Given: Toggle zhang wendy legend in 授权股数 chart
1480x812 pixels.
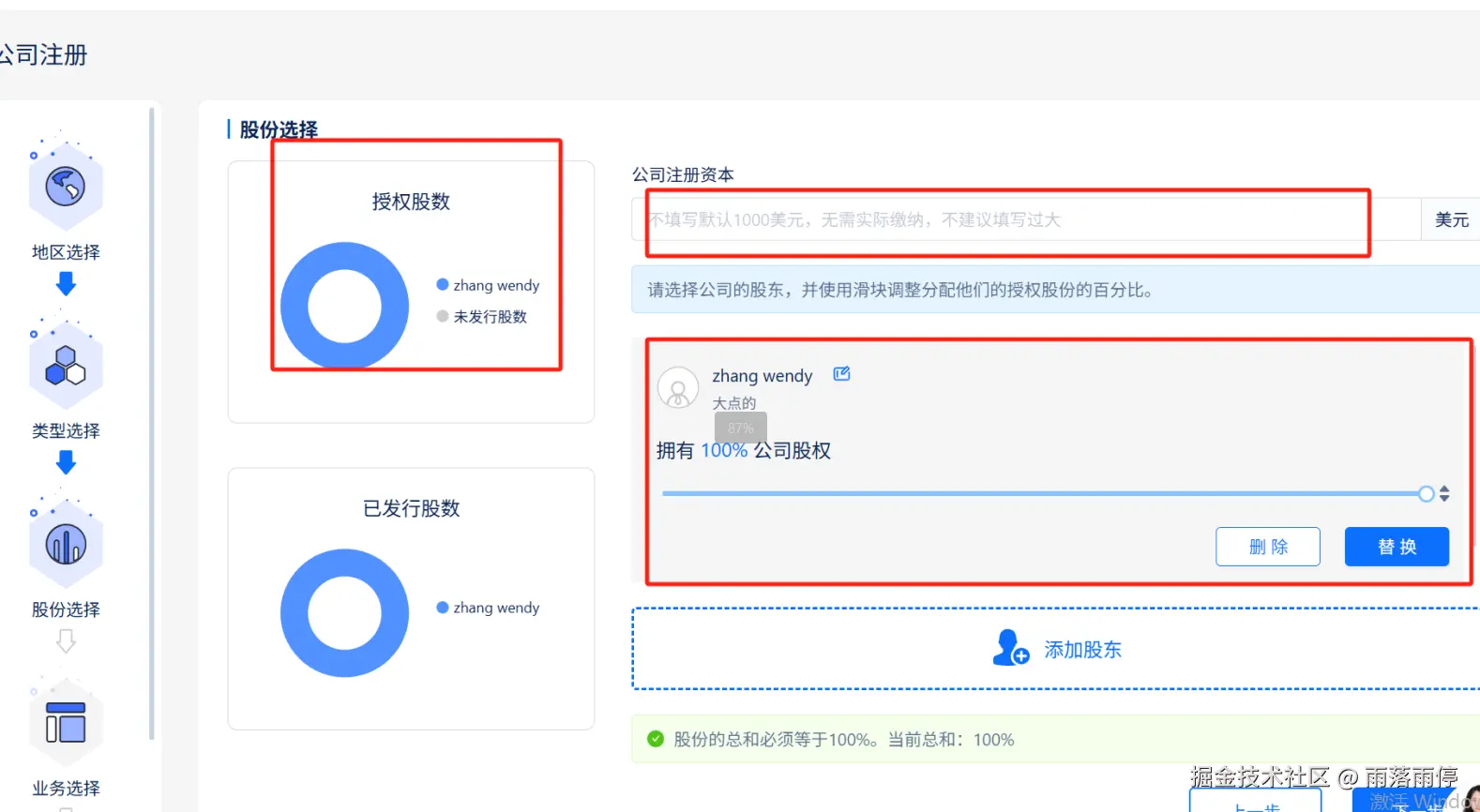Looking at the screenshot, I should coord(488,285).
